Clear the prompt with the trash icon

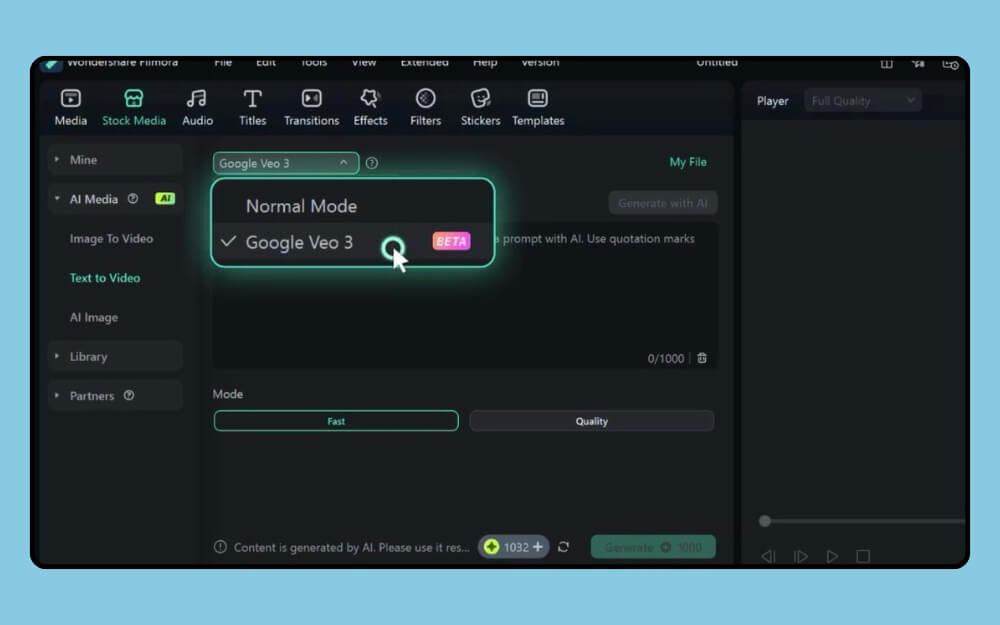pyautogui.click(x=701, y=358)
